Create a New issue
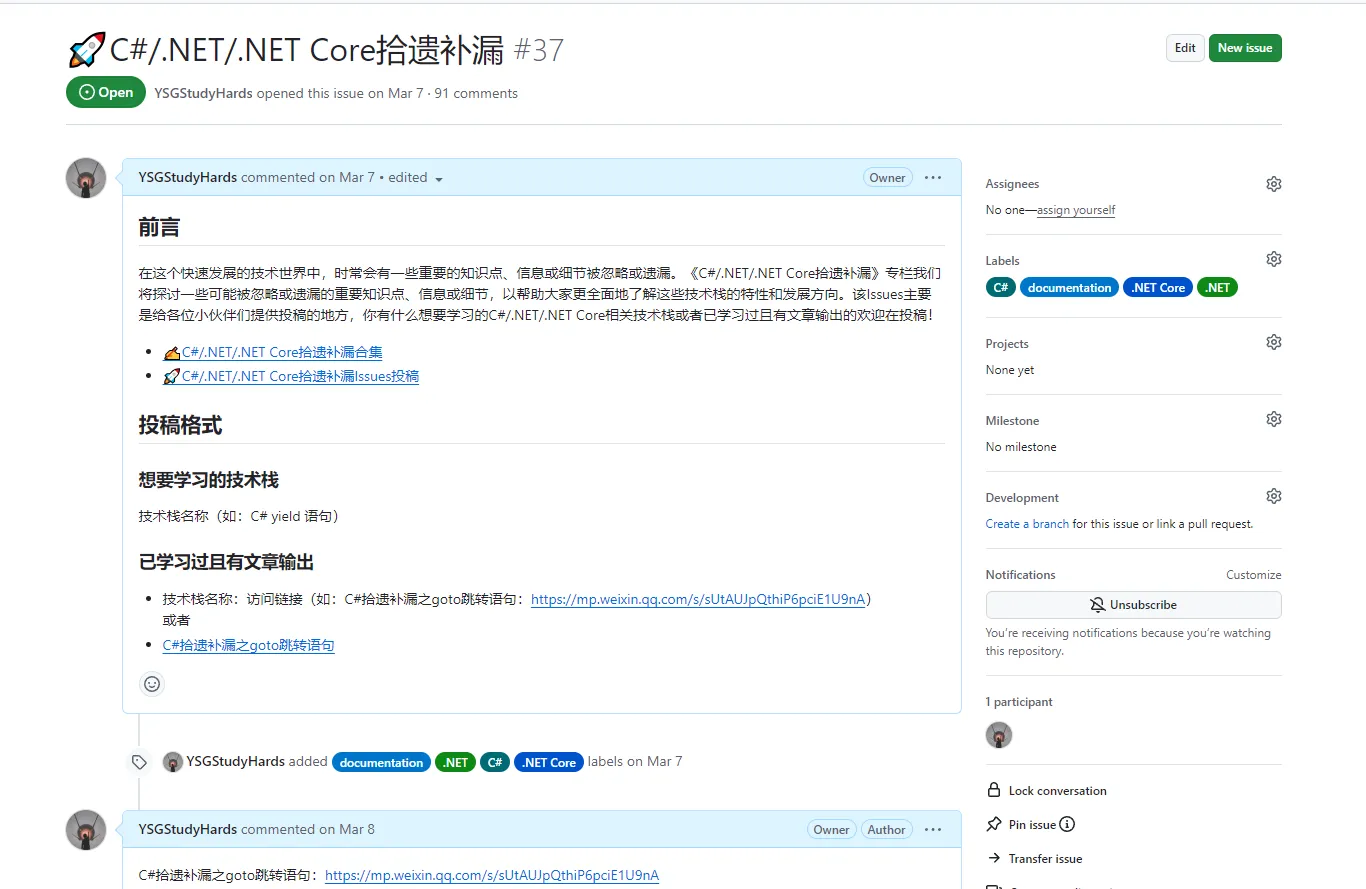This screenshot has height=889, width=1366. [x=1245, y=48]
